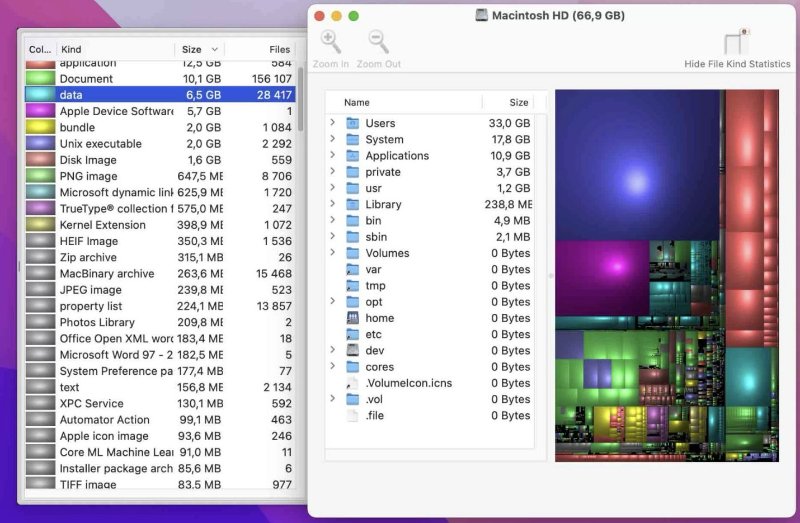Expand the Users folder row

[333, 122]
